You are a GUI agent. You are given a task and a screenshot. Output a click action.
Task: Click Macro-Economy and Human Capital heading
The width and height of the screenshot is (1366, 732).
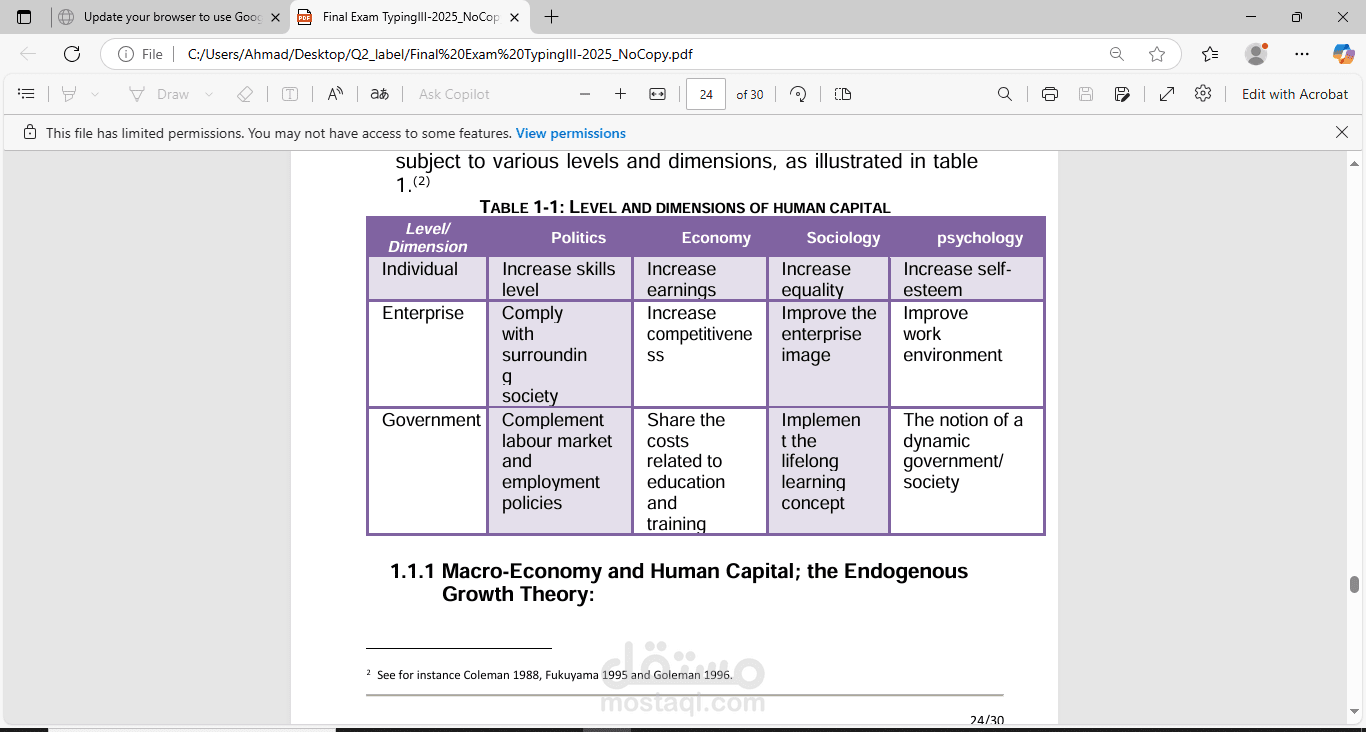pos(679,582)
